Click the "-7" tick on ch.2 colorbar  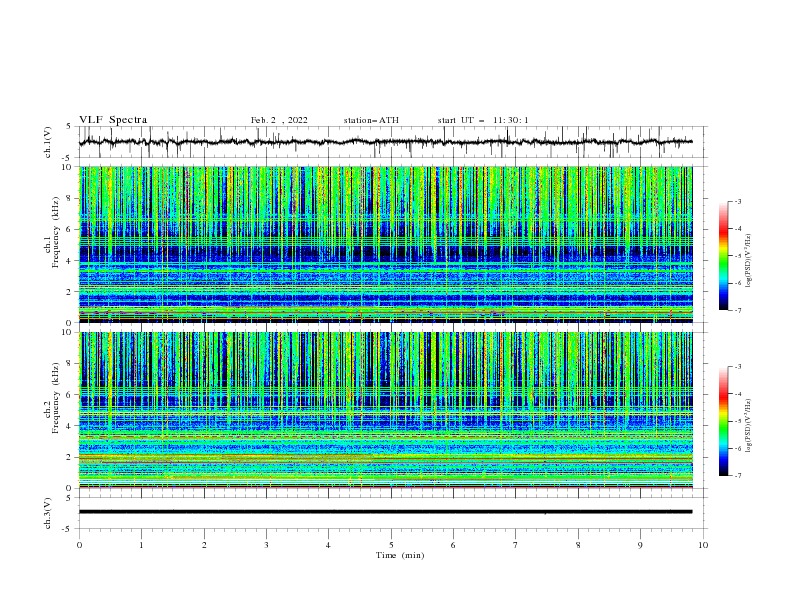click(738, 476)
